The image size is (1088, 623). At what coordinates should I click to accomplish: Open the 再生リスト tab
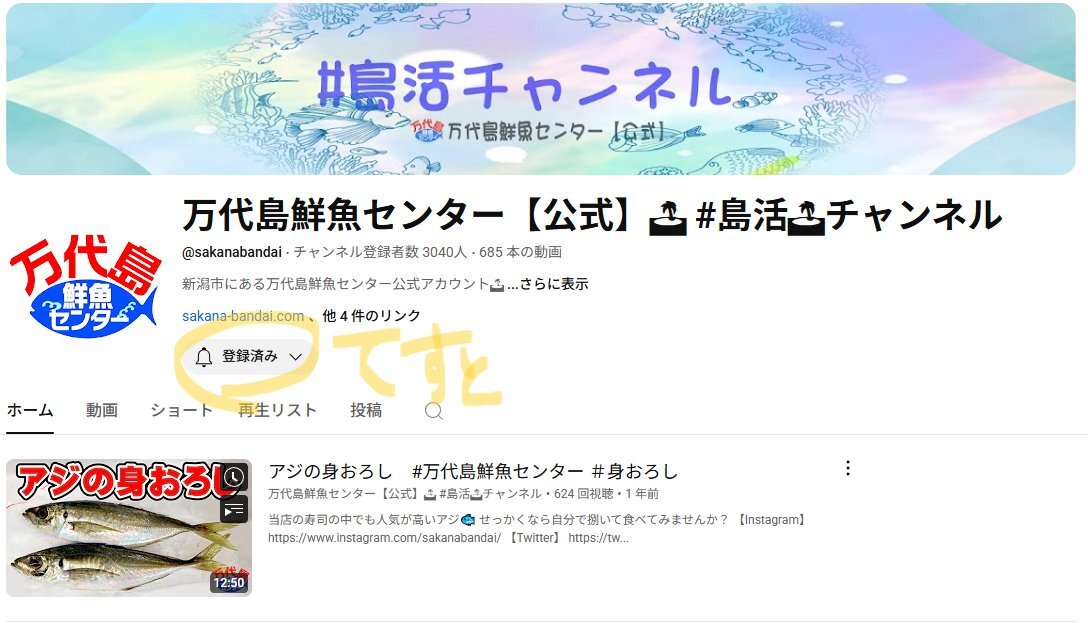point(277,410)
